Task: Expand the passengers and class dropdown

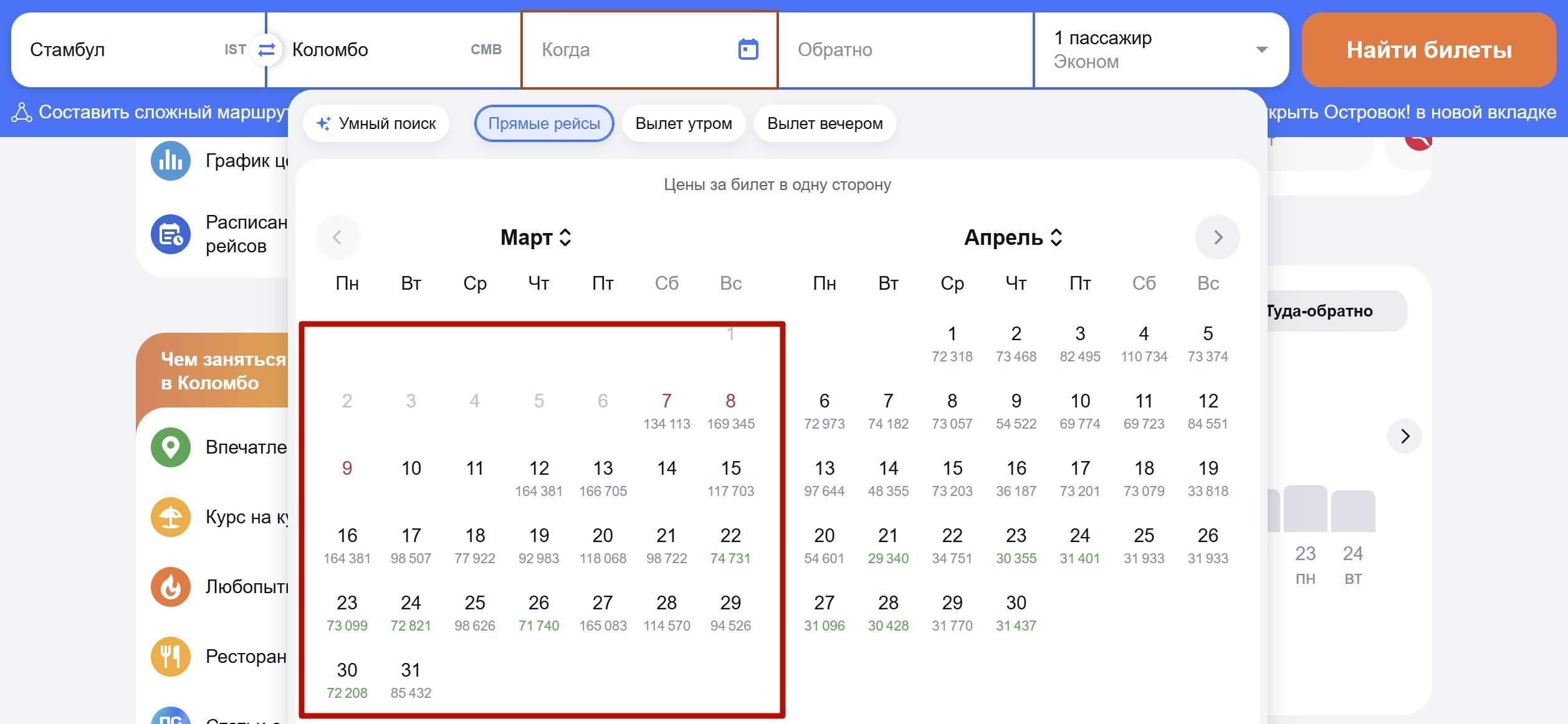Action: point(1261,49)
